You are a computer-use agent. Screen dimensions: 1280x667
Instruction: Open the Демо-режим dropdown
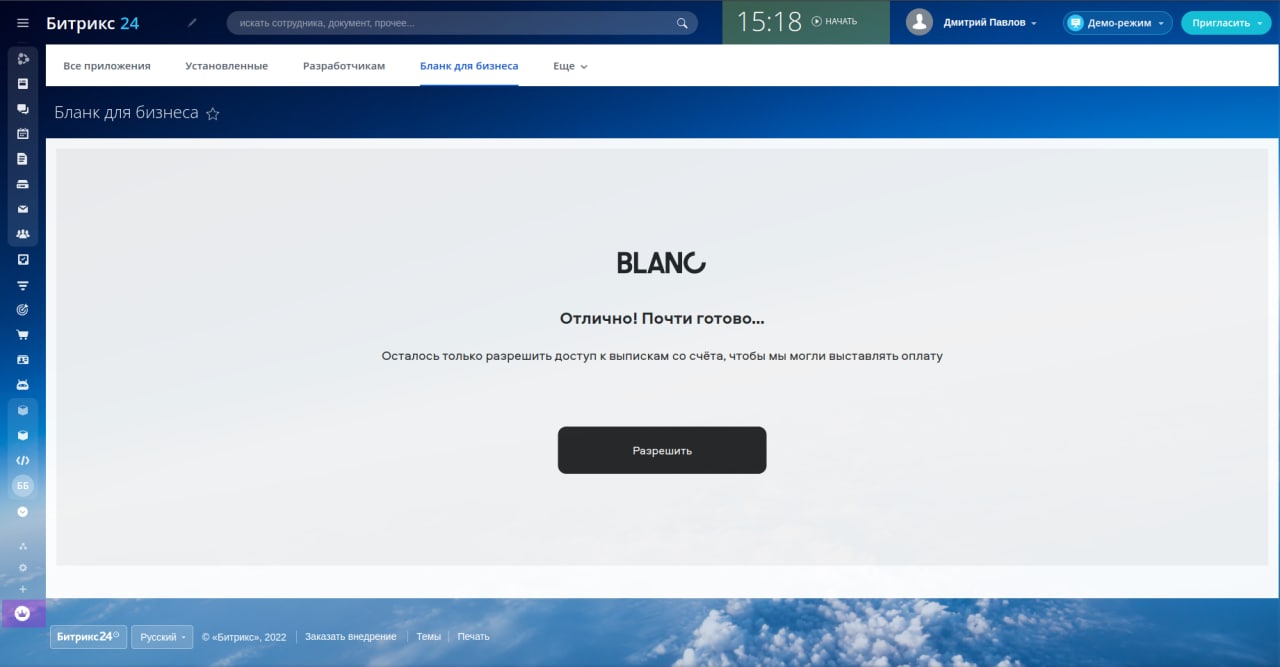pyautogui.click(x=1118, y=23)
